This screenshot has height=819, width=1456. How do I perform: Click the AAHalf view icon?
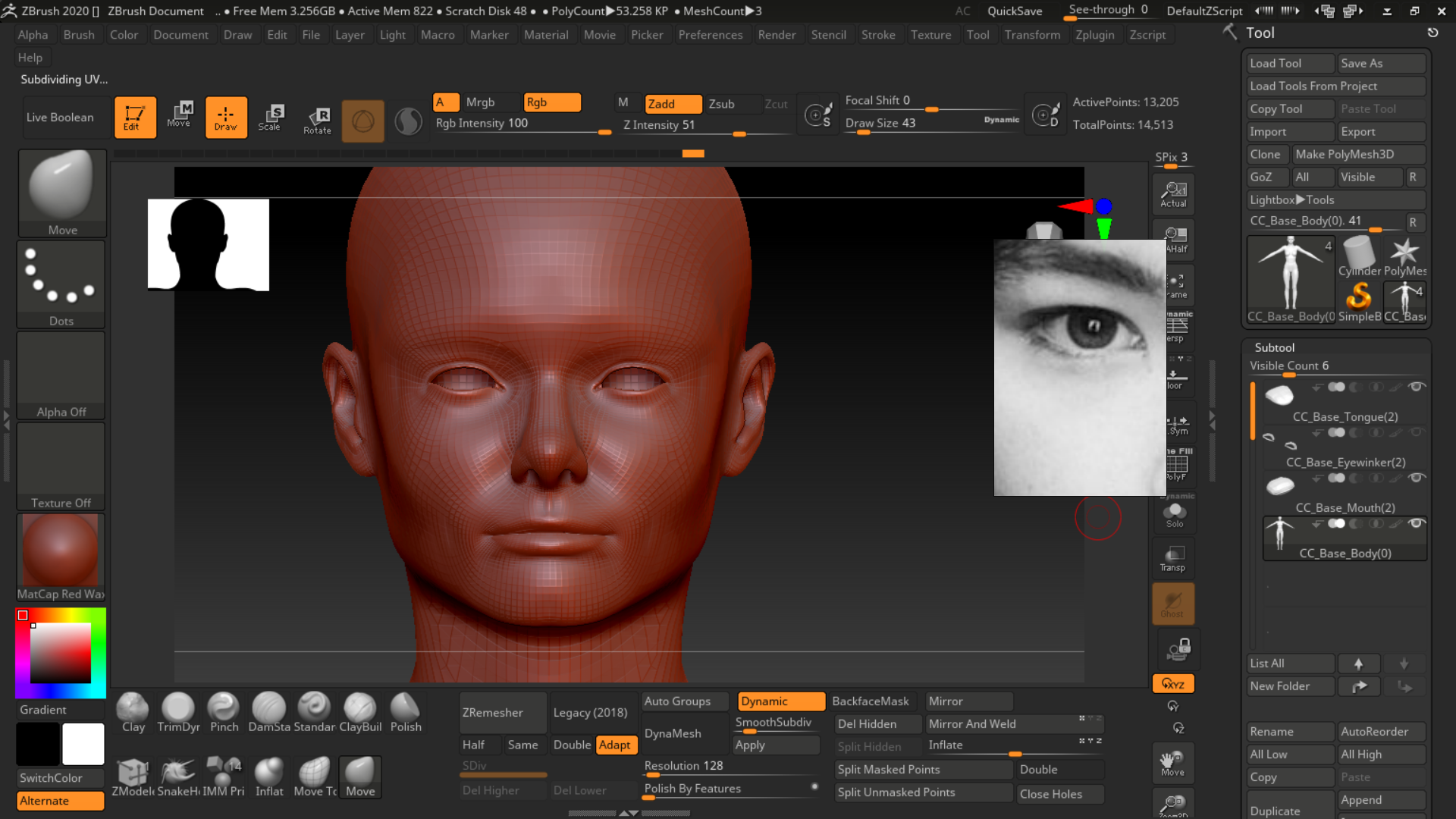click(1173, 240)
